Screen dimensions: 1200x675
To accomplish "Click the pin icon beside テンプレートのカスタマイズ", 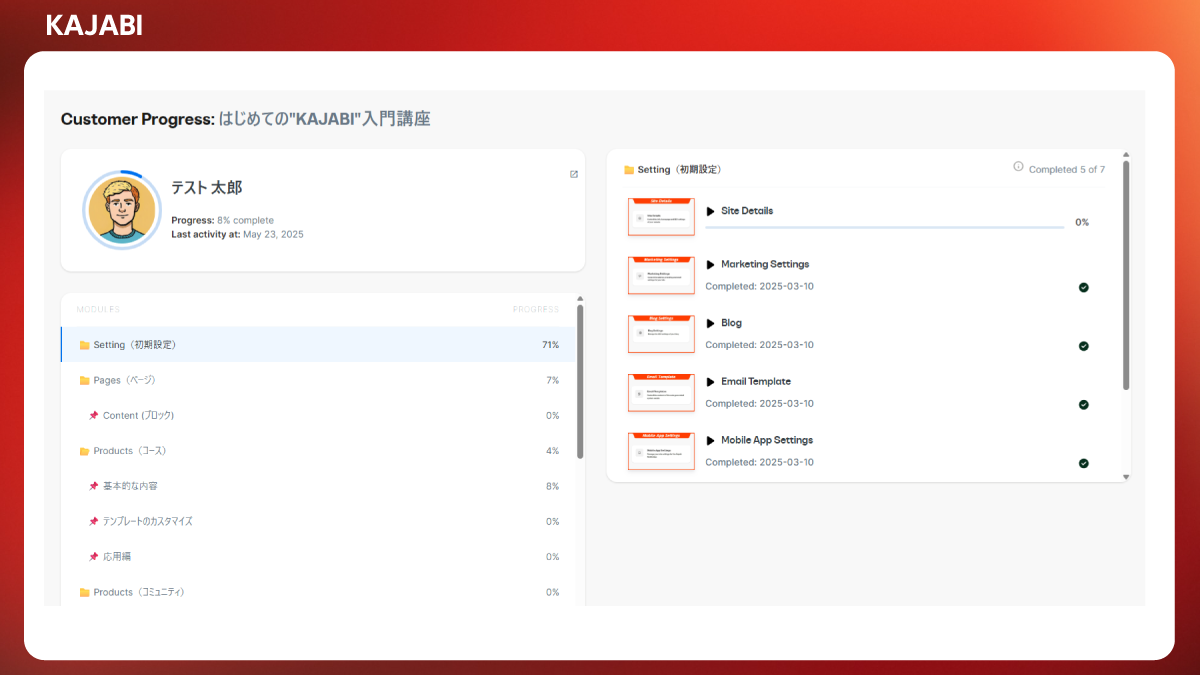I will (x=94, y=521).
